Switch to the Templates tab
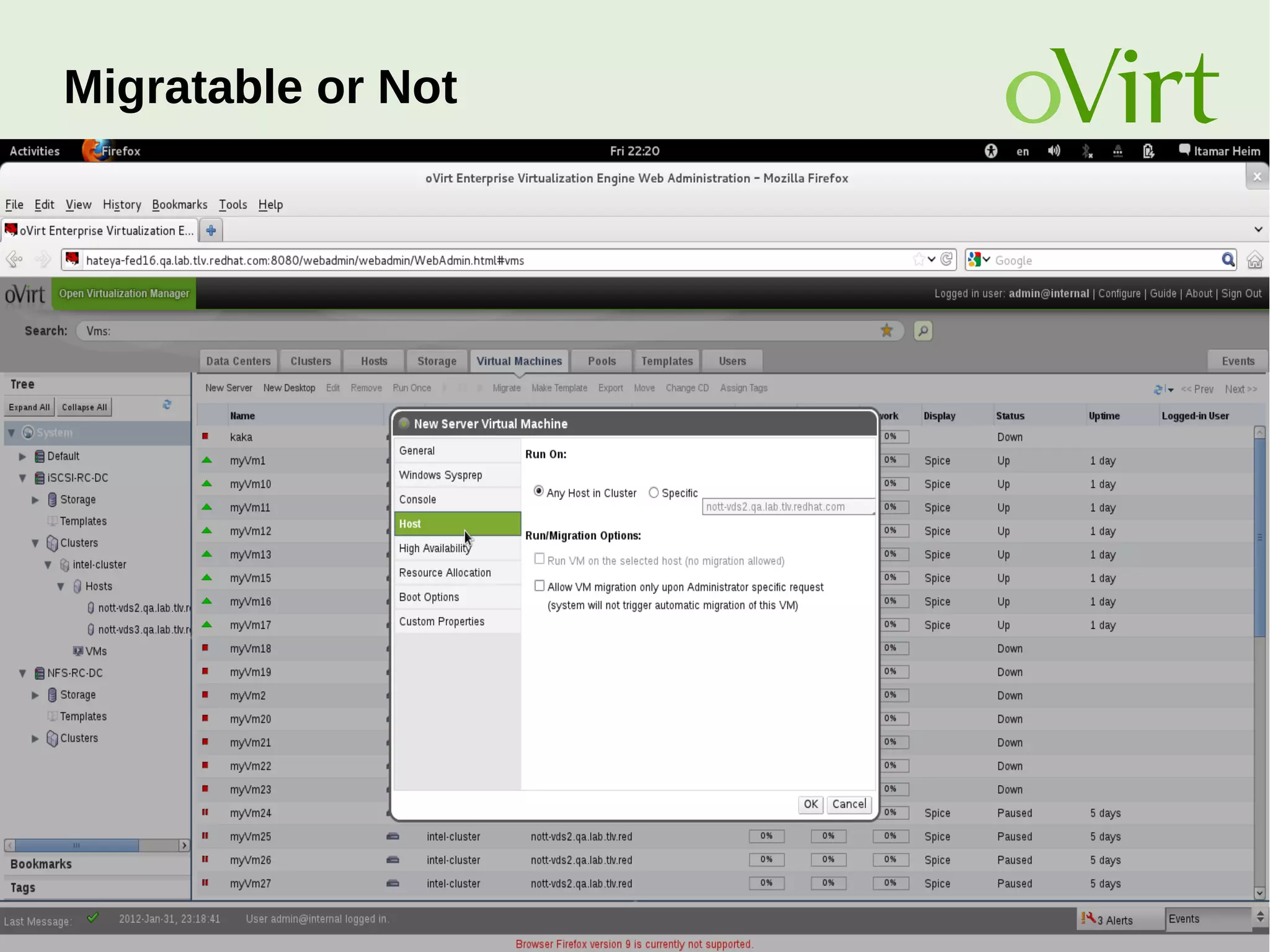The height and width of the screenshot is (952, 1270). point(667,361)
